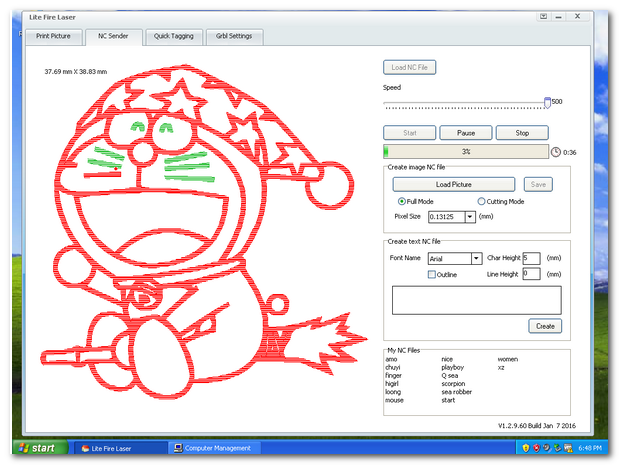Click the Load NC File button
Viewport: 619px width, 465px height.
[409, 68]
